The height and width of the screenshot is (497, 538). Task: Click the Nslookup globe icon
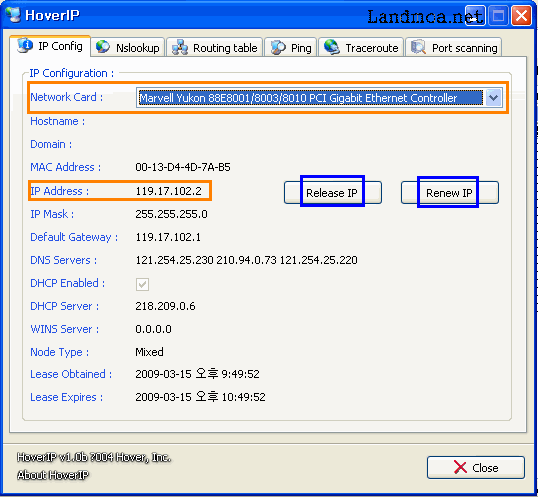(x=103, y=47)
